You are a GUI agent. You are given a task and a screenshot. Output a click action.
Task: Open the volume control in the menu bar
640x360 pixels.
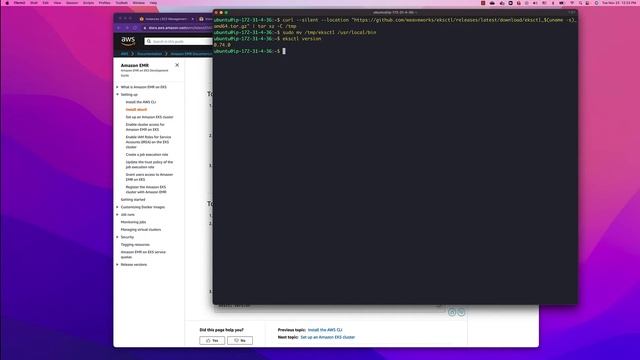534,3
